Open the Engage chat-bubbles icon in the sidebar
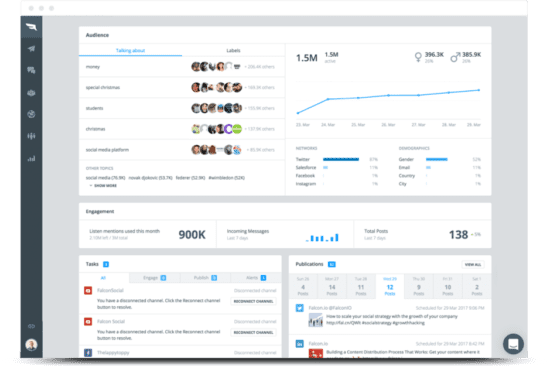 (x=31, y=70)
